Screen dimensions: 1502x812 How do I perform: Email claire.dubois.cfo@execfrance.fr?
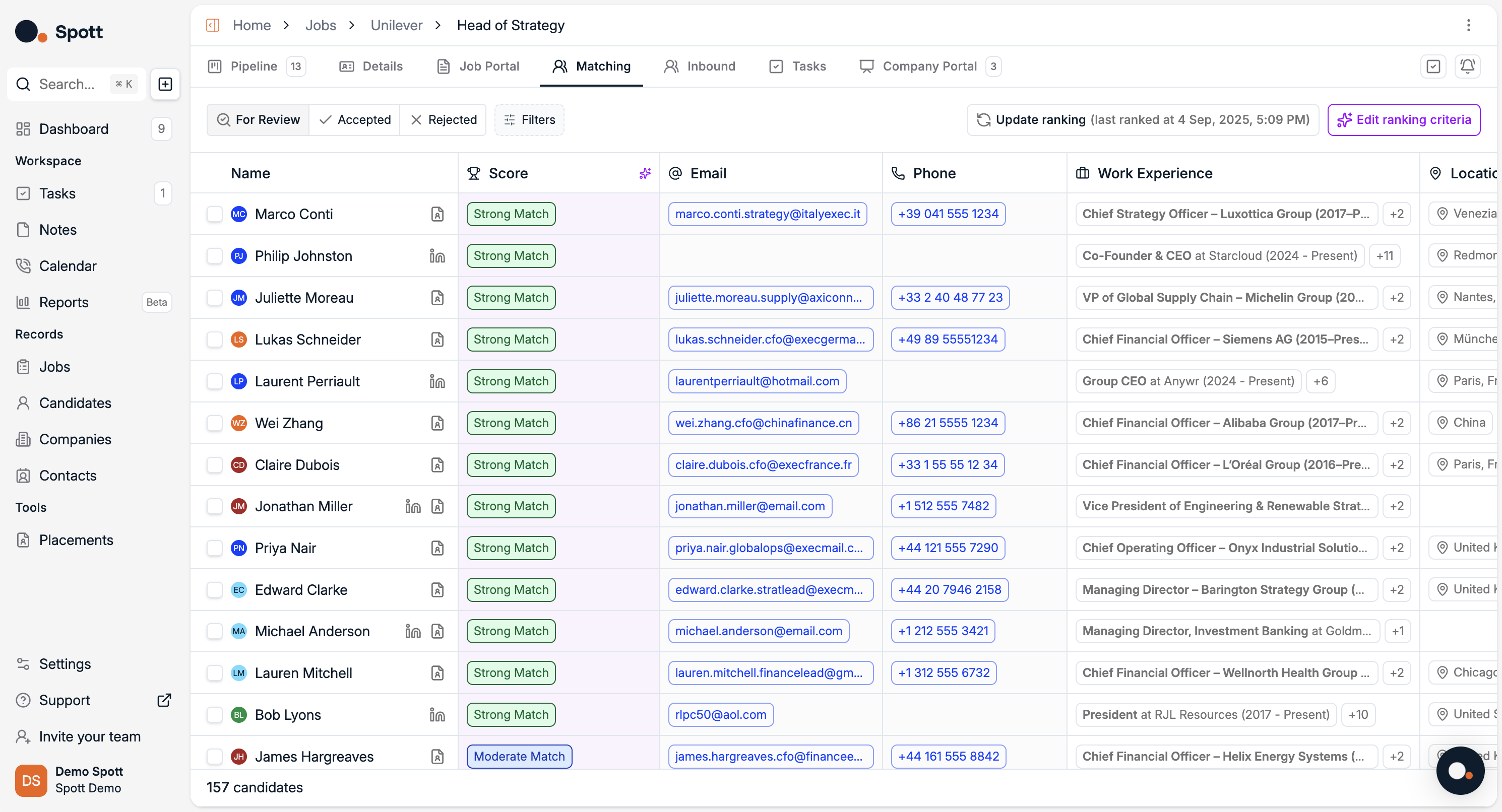pyautogui.click(x=763, y=464)
